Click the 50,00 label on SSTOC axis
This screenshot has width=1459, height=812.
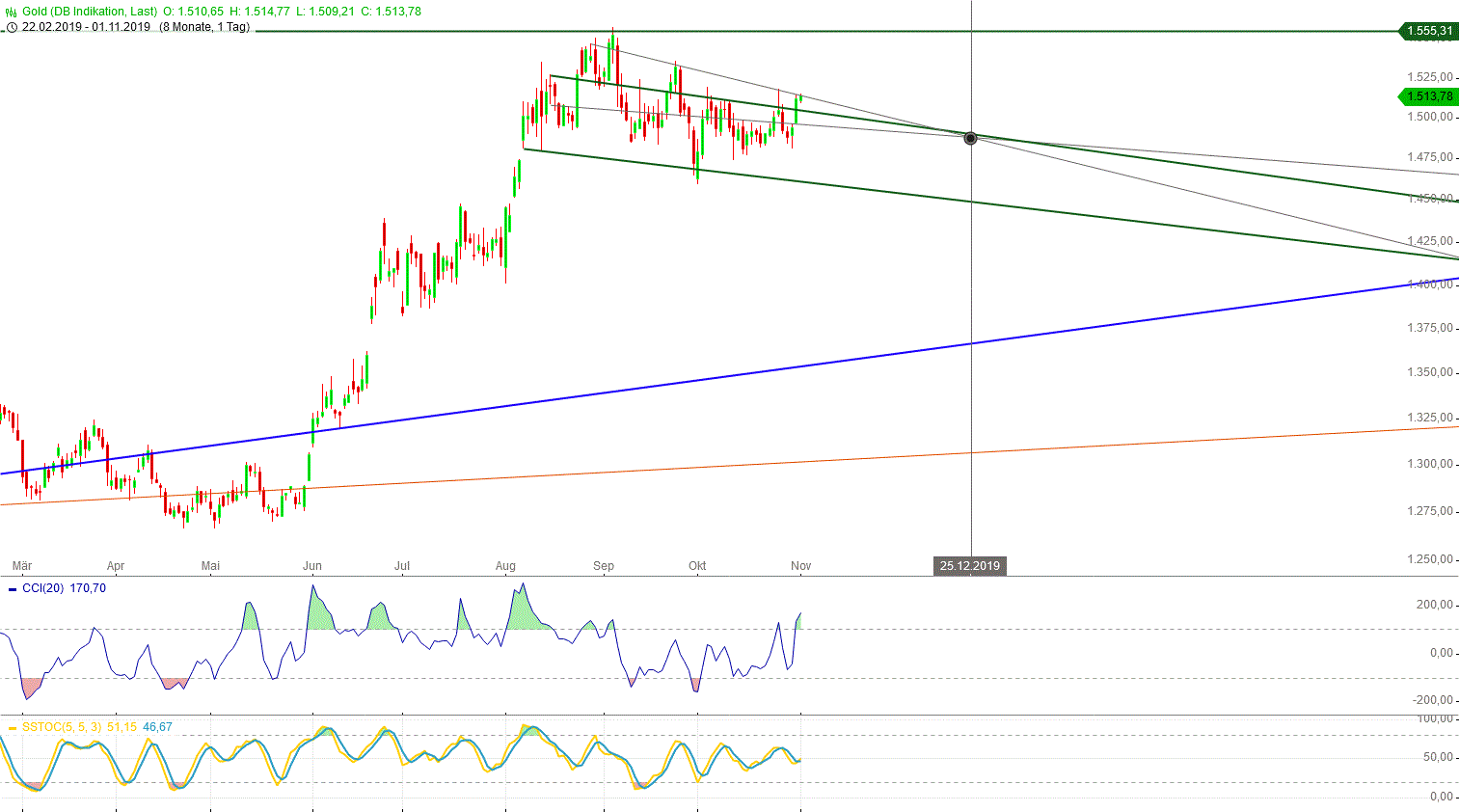[x=1438, y=757]
